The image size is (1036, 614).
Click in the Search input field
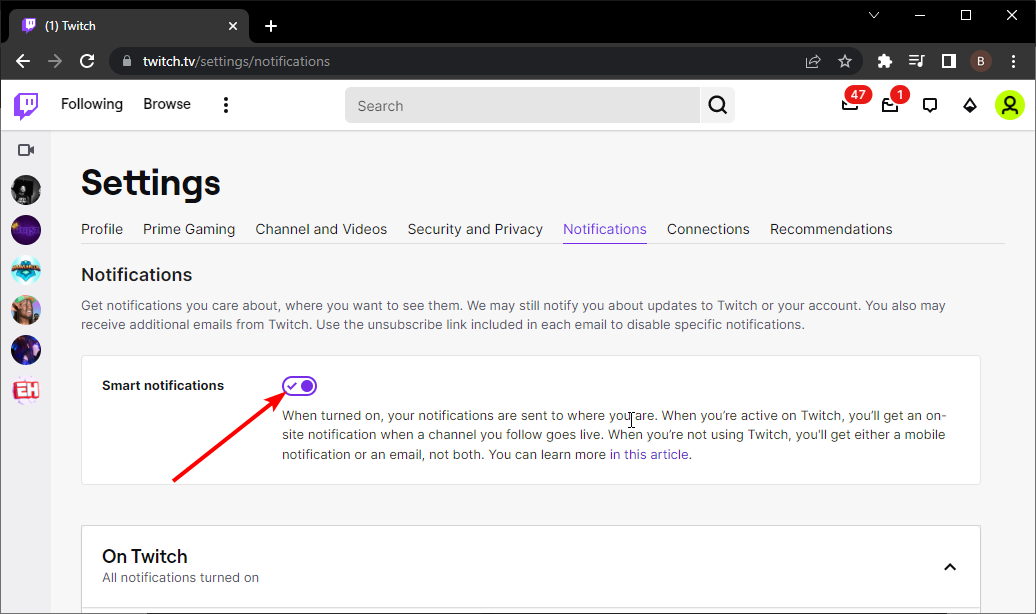tap(520, 105)
